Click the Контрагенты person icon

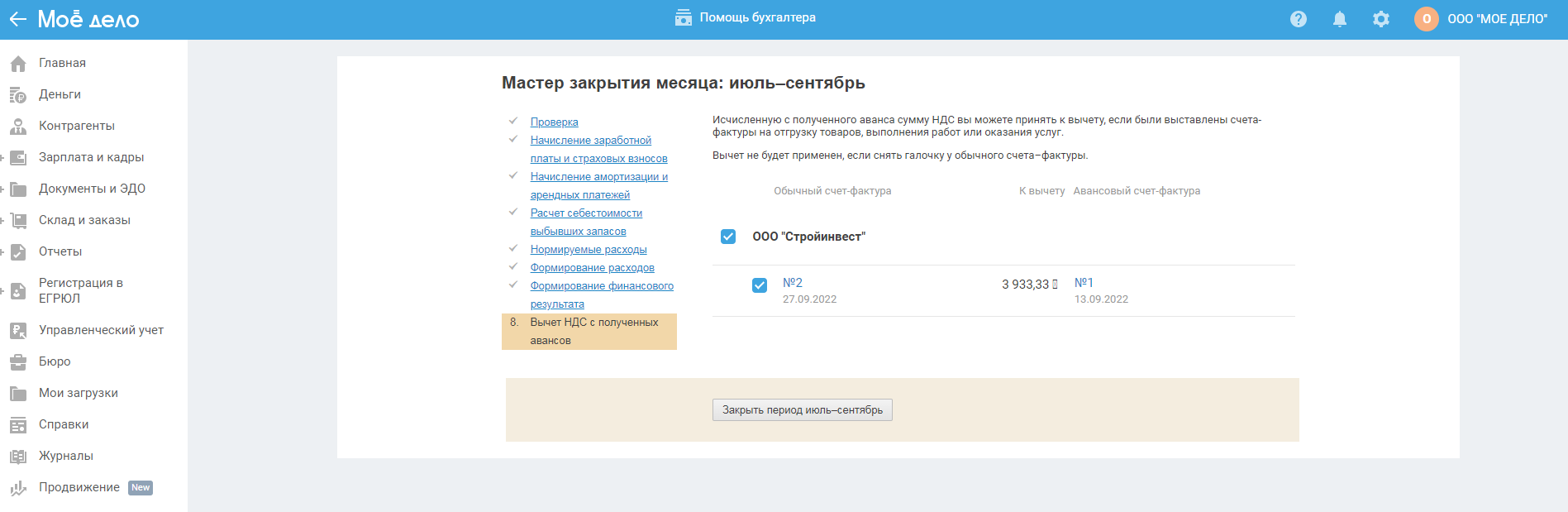click(x=18, y=126)
